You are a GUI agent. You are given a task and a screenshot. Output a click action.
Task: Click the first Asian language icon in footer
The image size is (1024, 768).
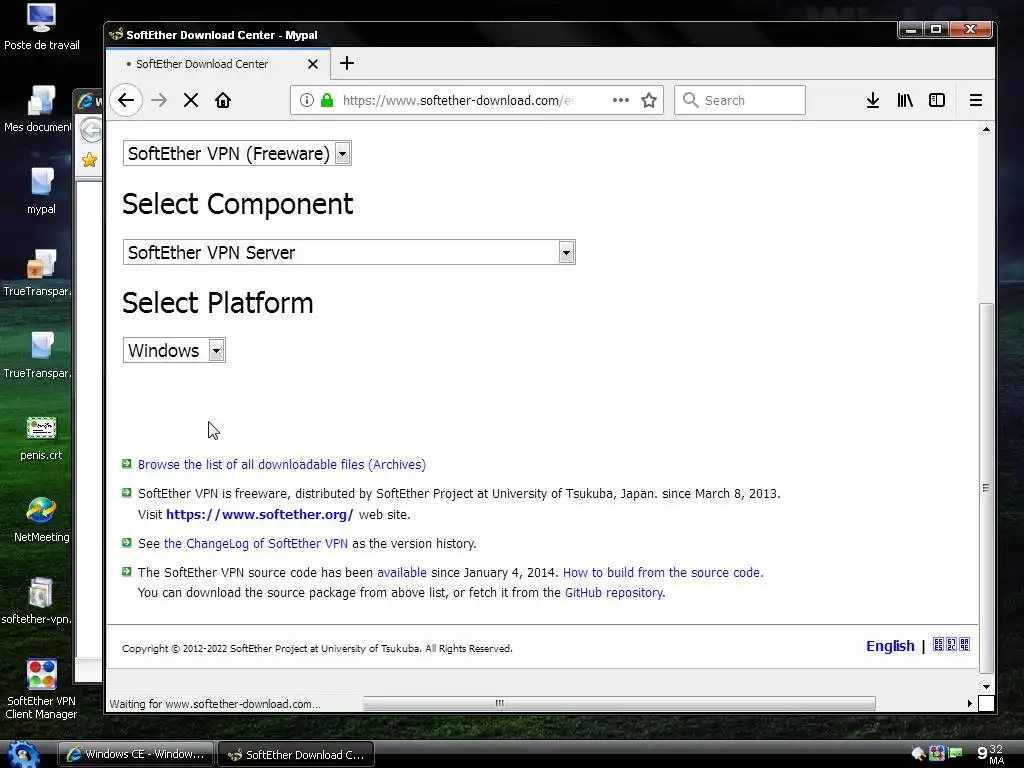tap(938, 645)
